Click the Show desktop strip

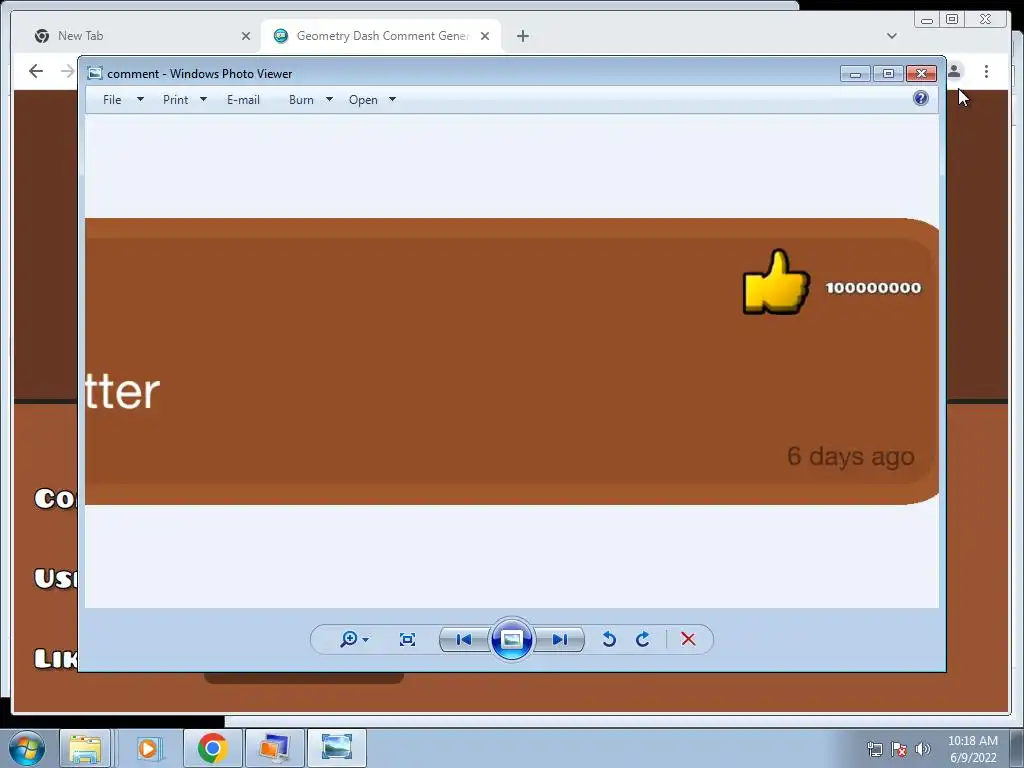[1017, 748]
